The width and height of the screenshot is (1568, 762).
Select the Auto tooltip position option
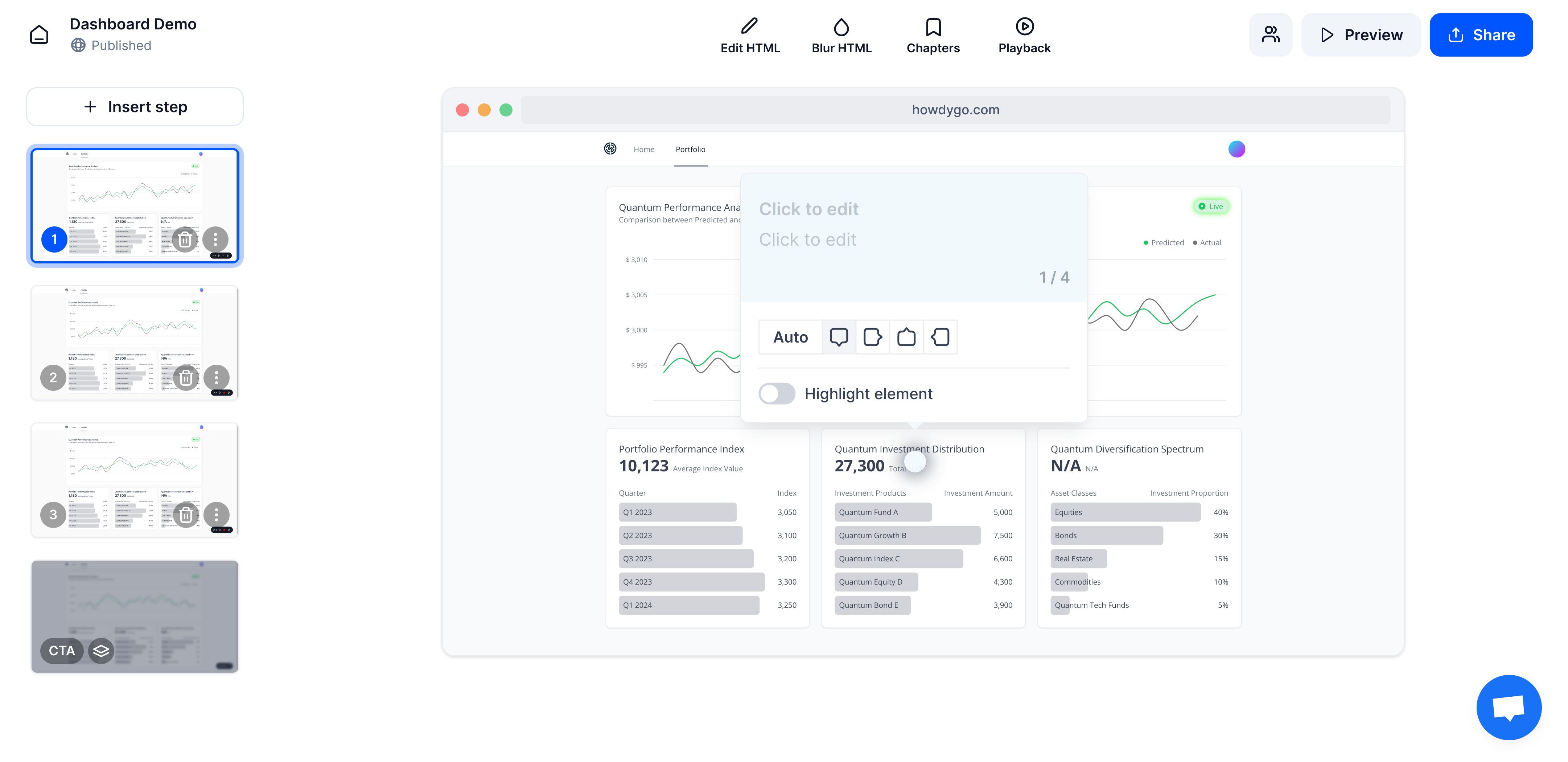coord(790,337)
